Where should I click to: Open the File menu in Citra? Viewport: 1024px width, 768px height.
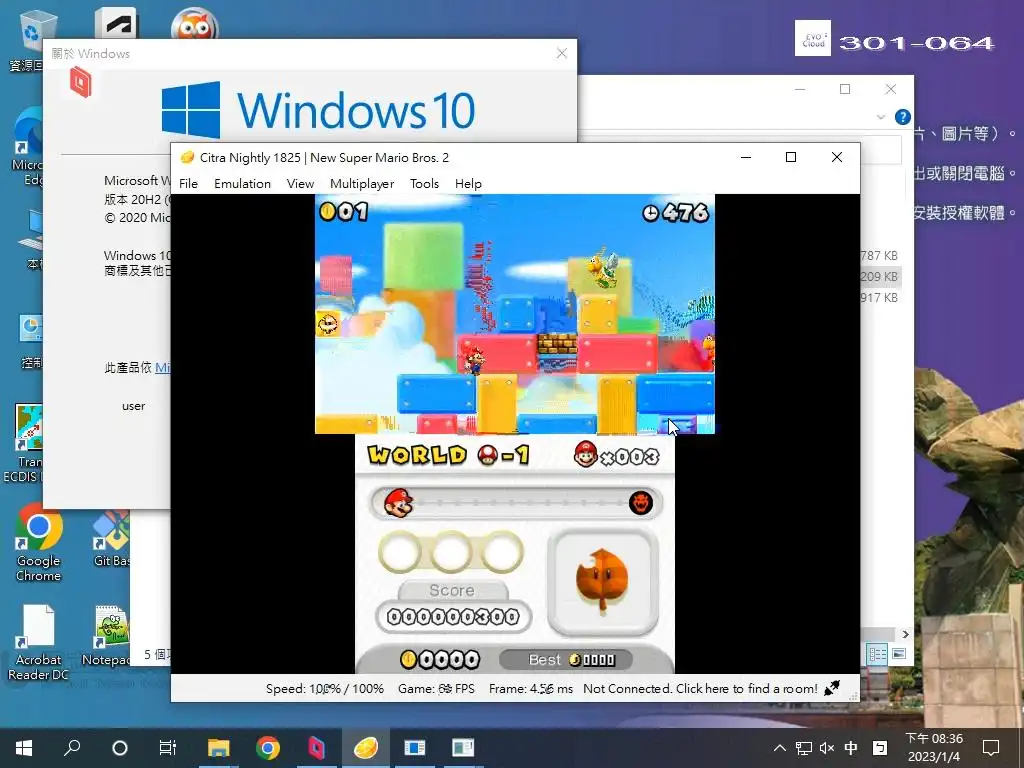point(188,184)
